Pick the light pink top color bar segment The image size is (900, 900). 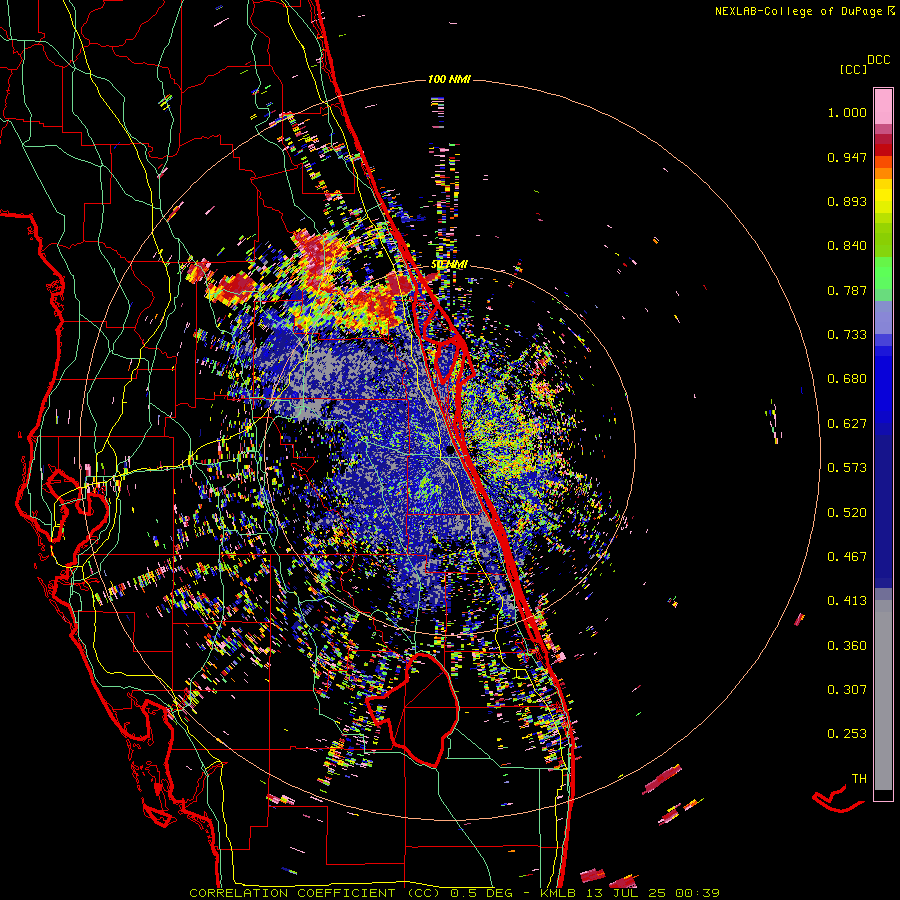883,106
